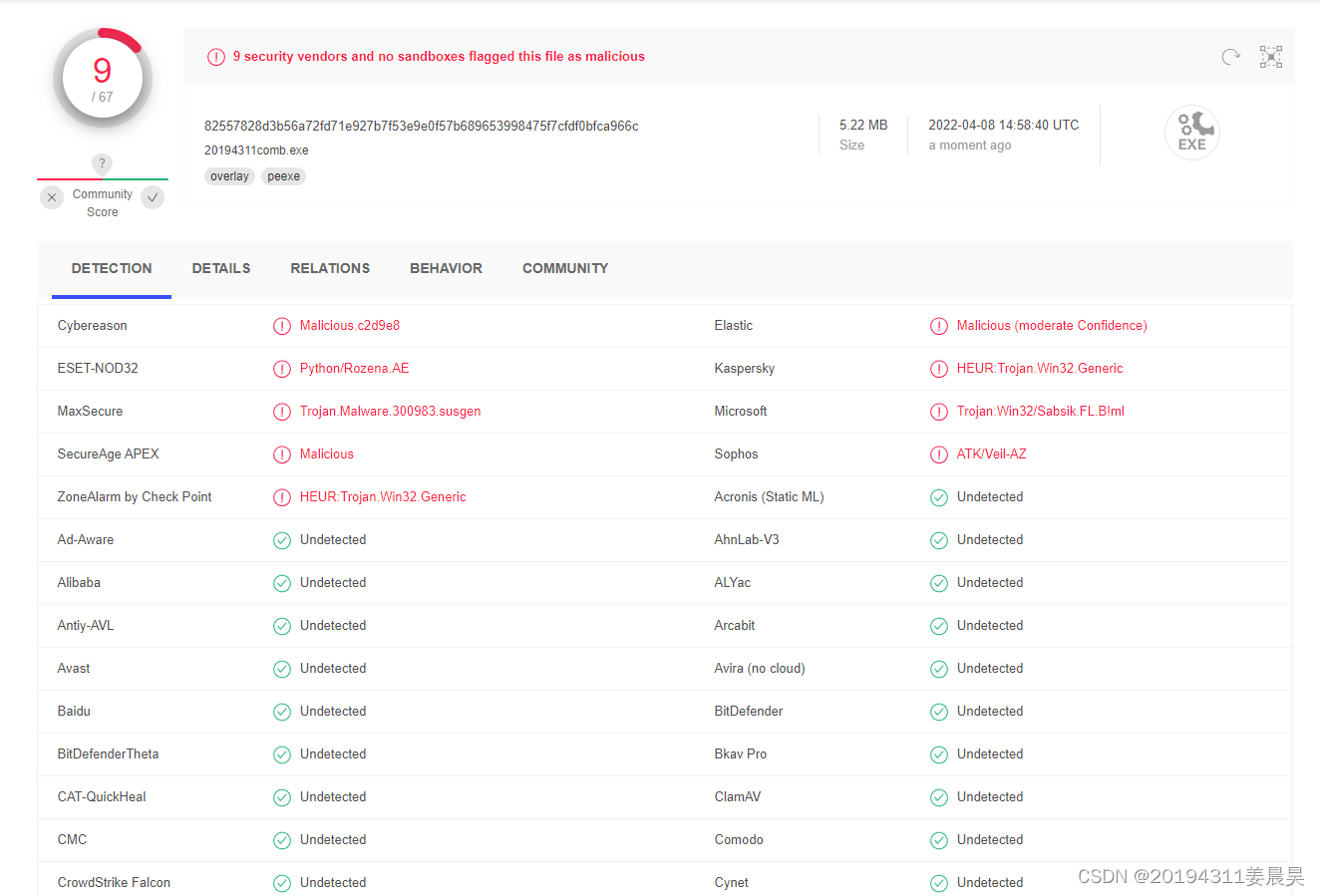Click CrowdStrike Falcon undetected checkmark icon

[x=282, y=883]
